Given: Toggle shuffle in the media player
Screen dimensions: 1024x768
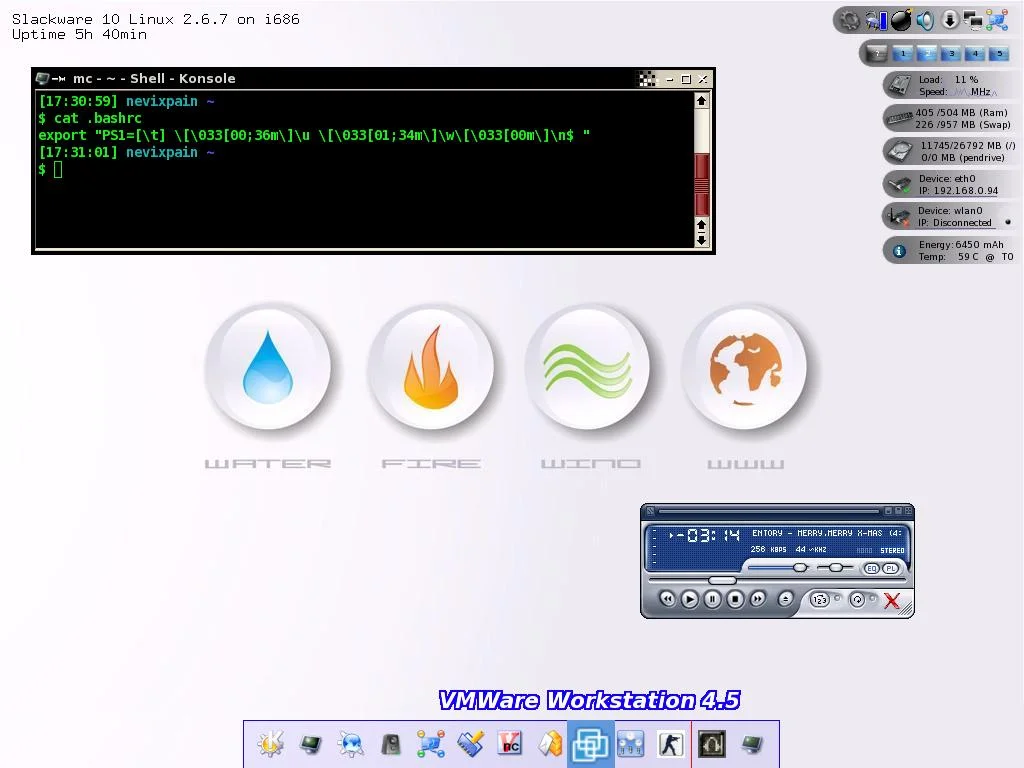Looking at the screenshot, I should tap(820, 599).
